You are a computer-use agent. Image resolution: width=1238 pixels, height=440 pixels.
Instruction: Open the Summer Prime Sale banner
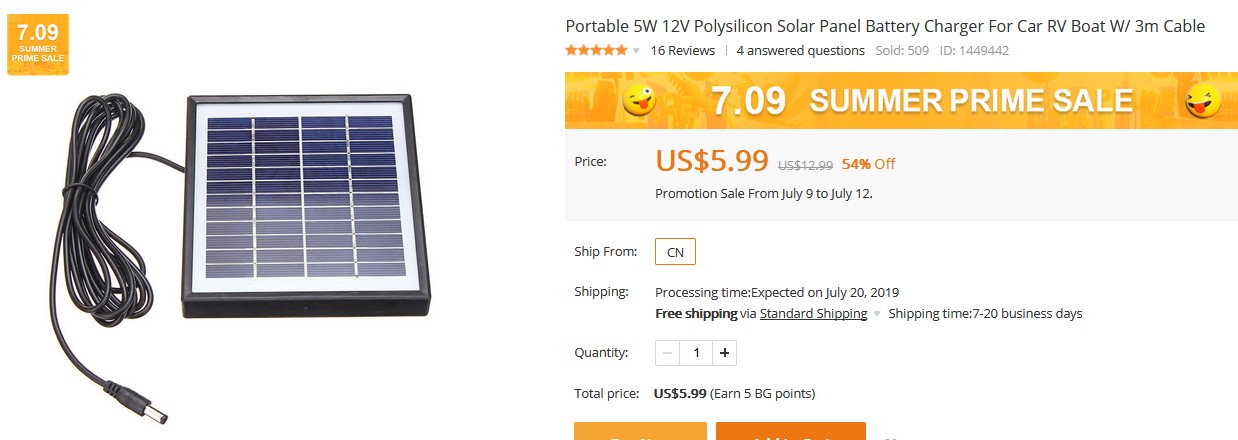920,100
